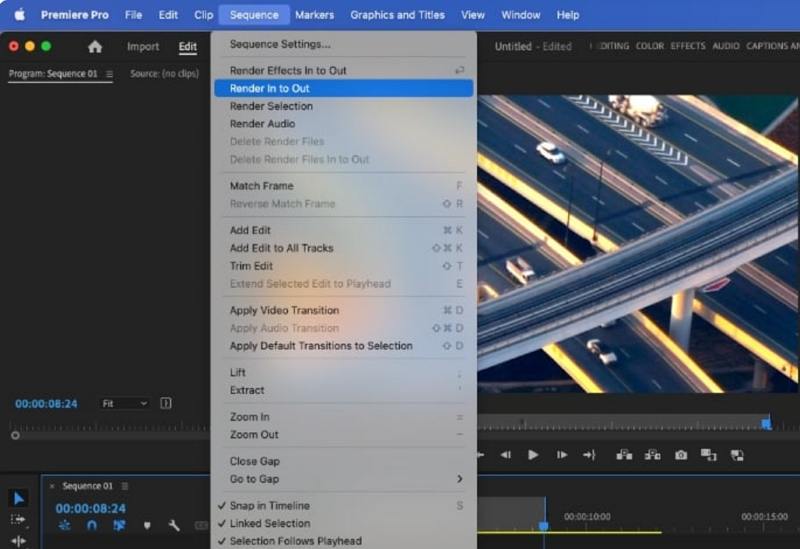Choose Add Edit to All Tracks

(x=344, y=248)
